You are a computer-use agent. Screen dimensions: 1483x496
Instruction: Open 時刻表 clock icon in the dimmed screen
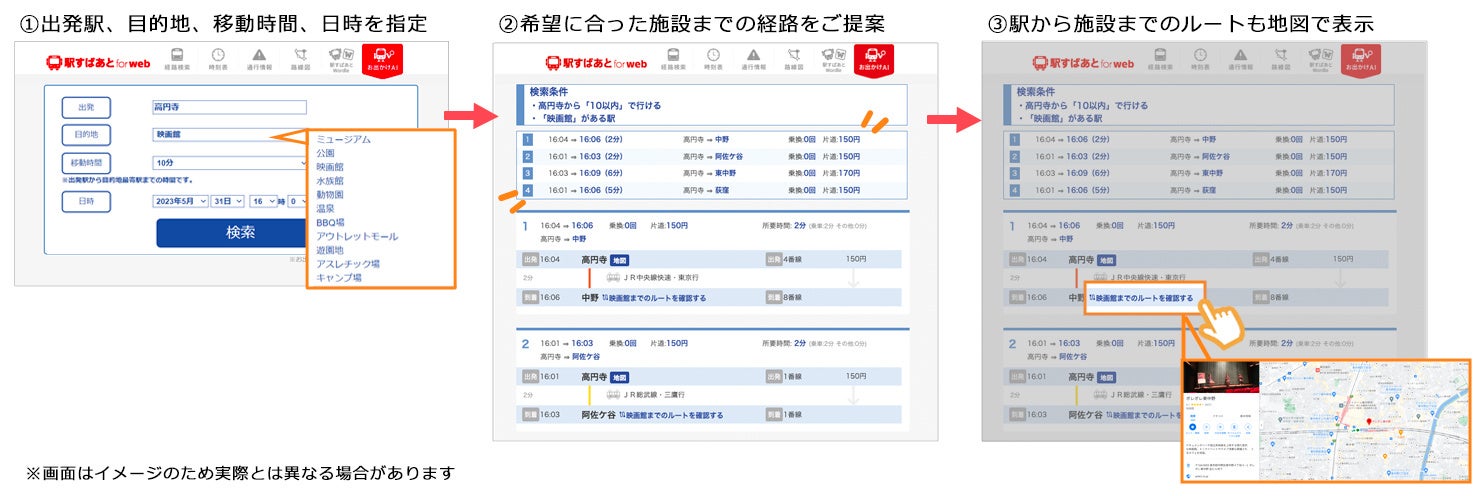click(1200, 60)
